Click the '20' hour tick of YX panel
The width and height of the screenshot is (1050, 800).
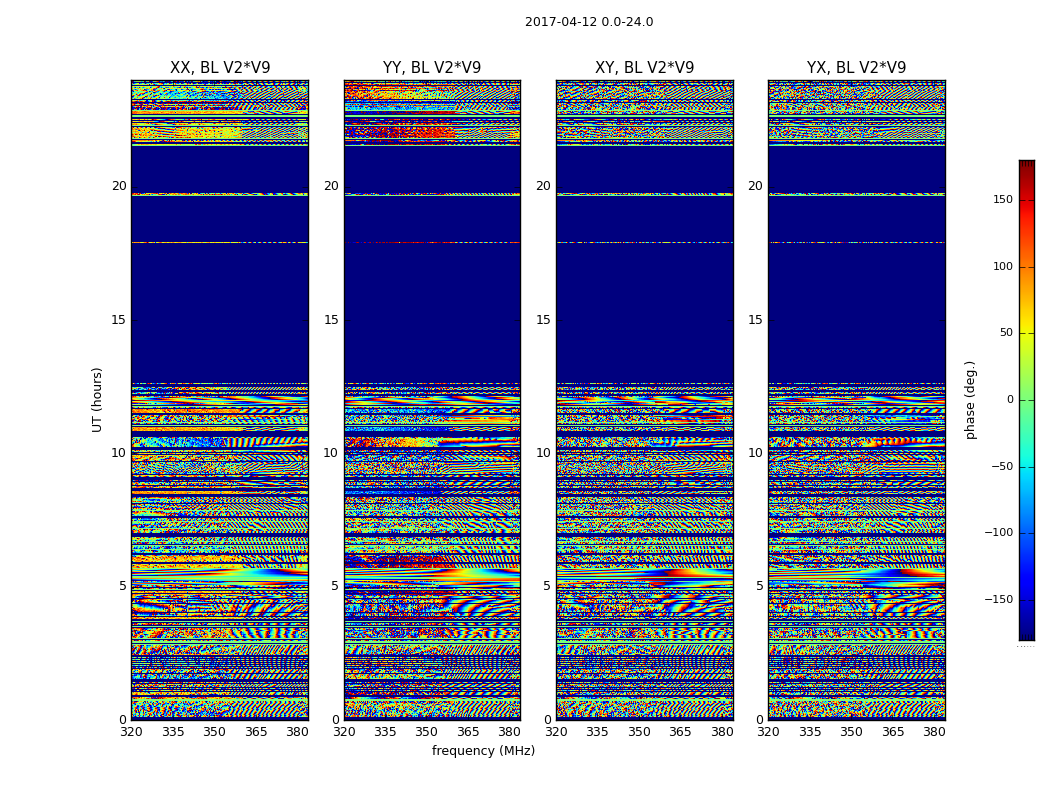(755, 185)
